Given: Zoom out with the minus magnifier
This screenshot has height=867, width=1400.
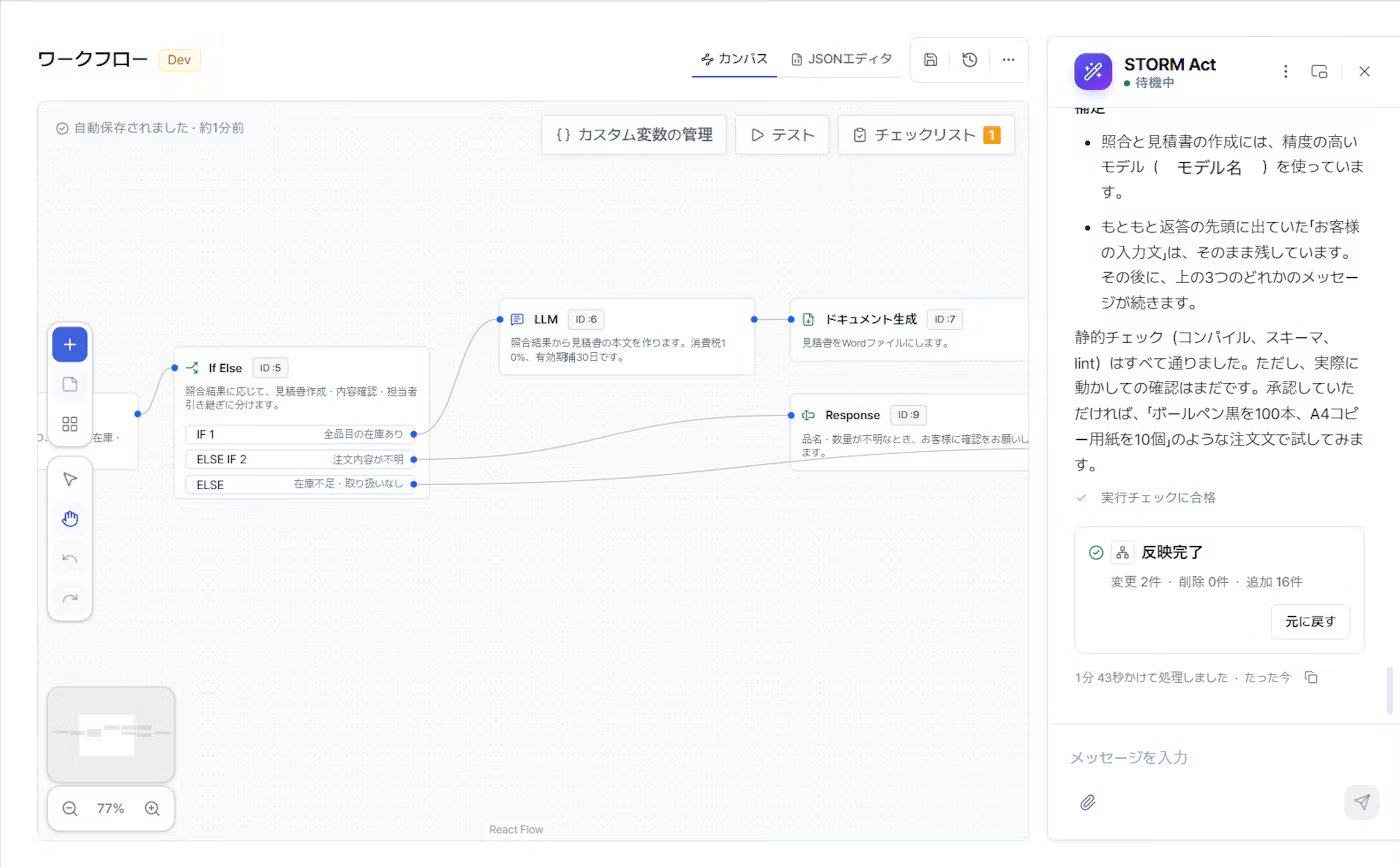Looking at the screenshot, I should coord(70,808).
